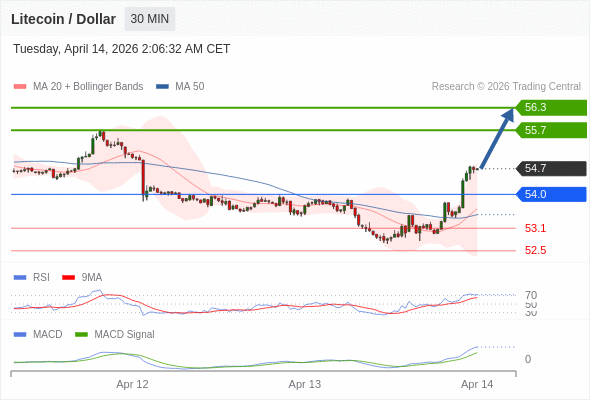Click the RSI 70 level label
The height and width of the screenshot is (400, 590).
tap(531, 295)
